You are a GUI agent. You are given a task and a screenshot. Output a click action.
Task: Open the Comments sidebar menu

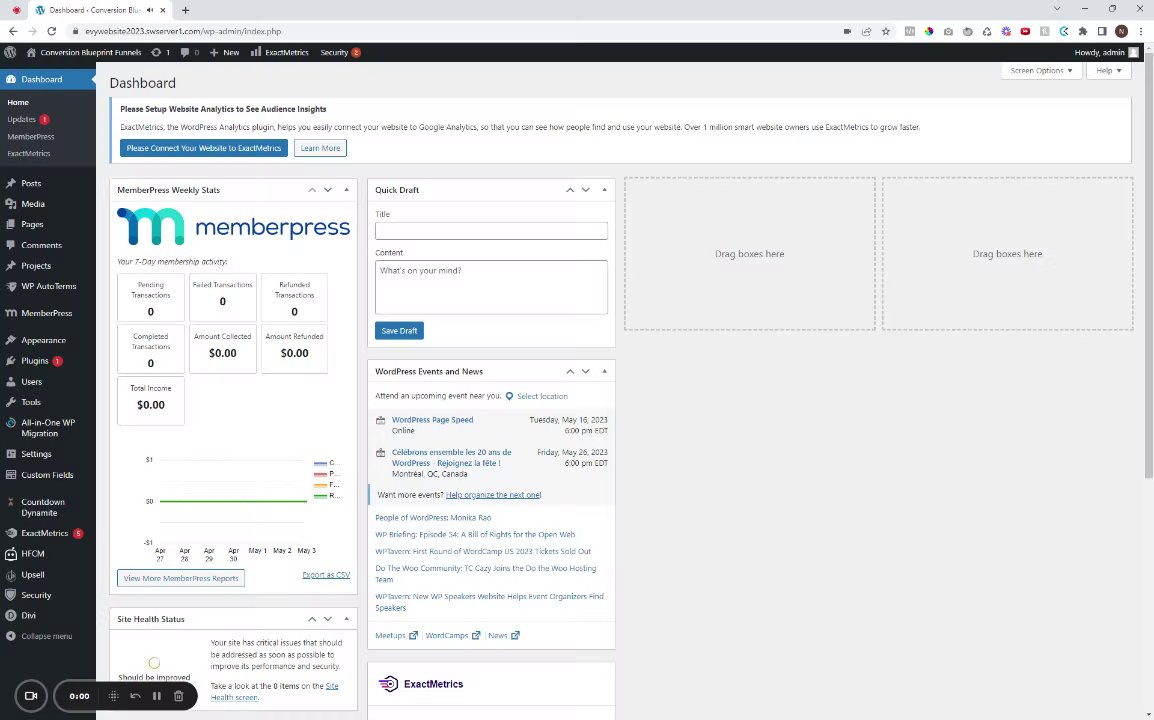[x=41, y=245]
